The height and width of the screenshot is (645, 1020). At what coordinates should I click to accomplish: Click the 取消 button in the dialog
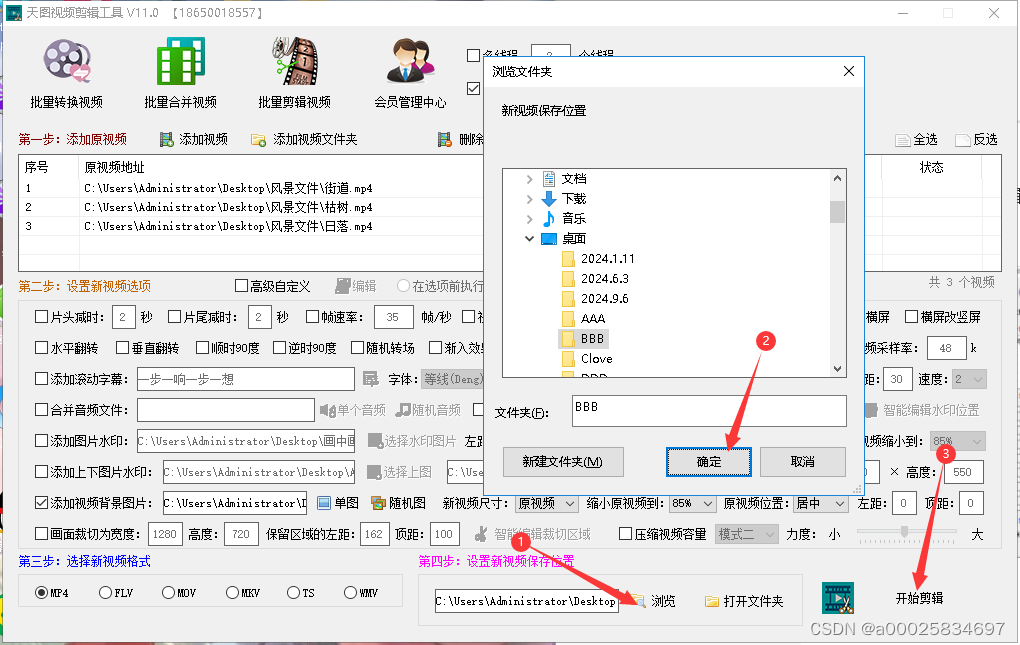[x=803, y=462]
